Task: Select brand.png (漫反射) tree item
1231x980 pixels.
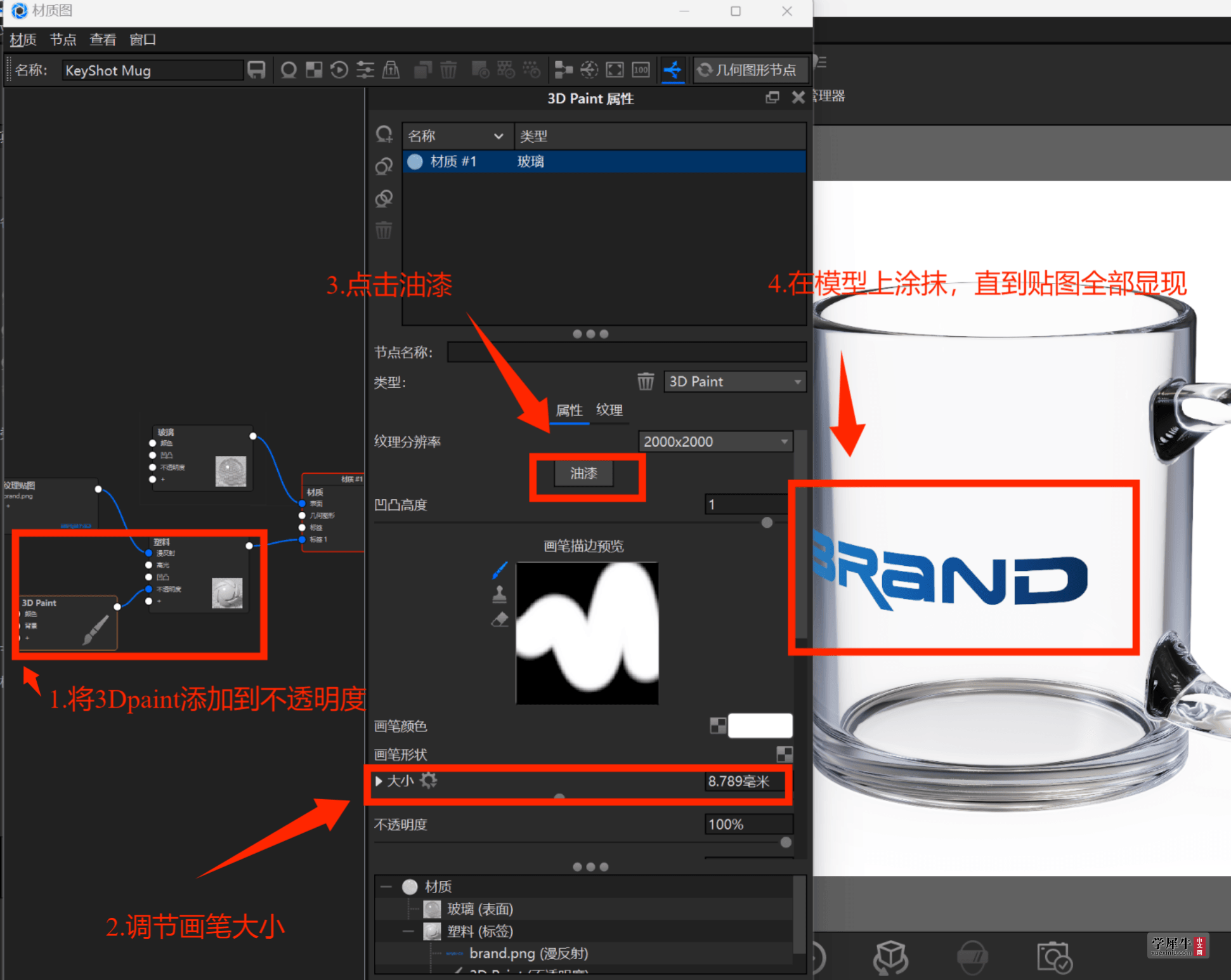Action: point(528,953)
